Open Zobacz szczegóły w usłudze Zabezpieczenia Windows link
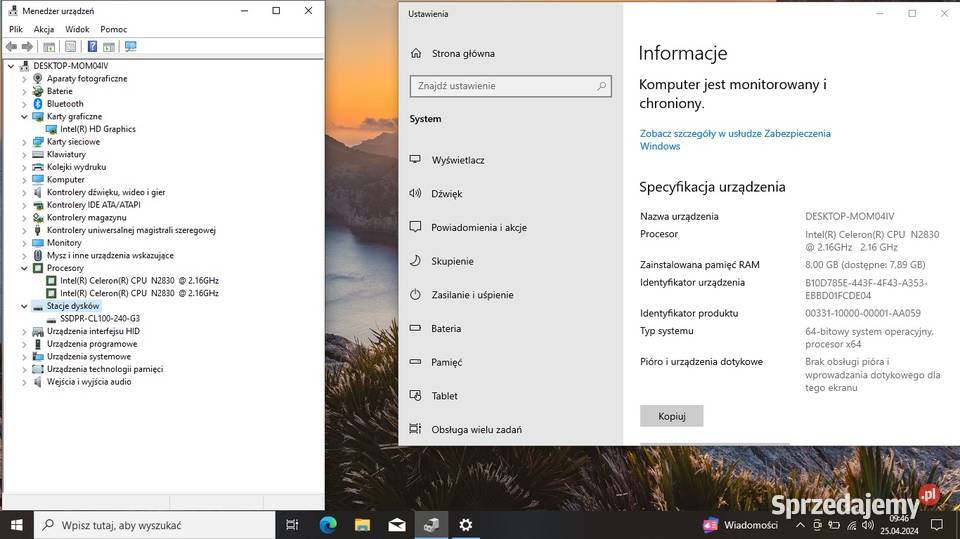Image resolution: width=960 pixels, height=539 pixels. pyautogui.click(x=735, y=140)
